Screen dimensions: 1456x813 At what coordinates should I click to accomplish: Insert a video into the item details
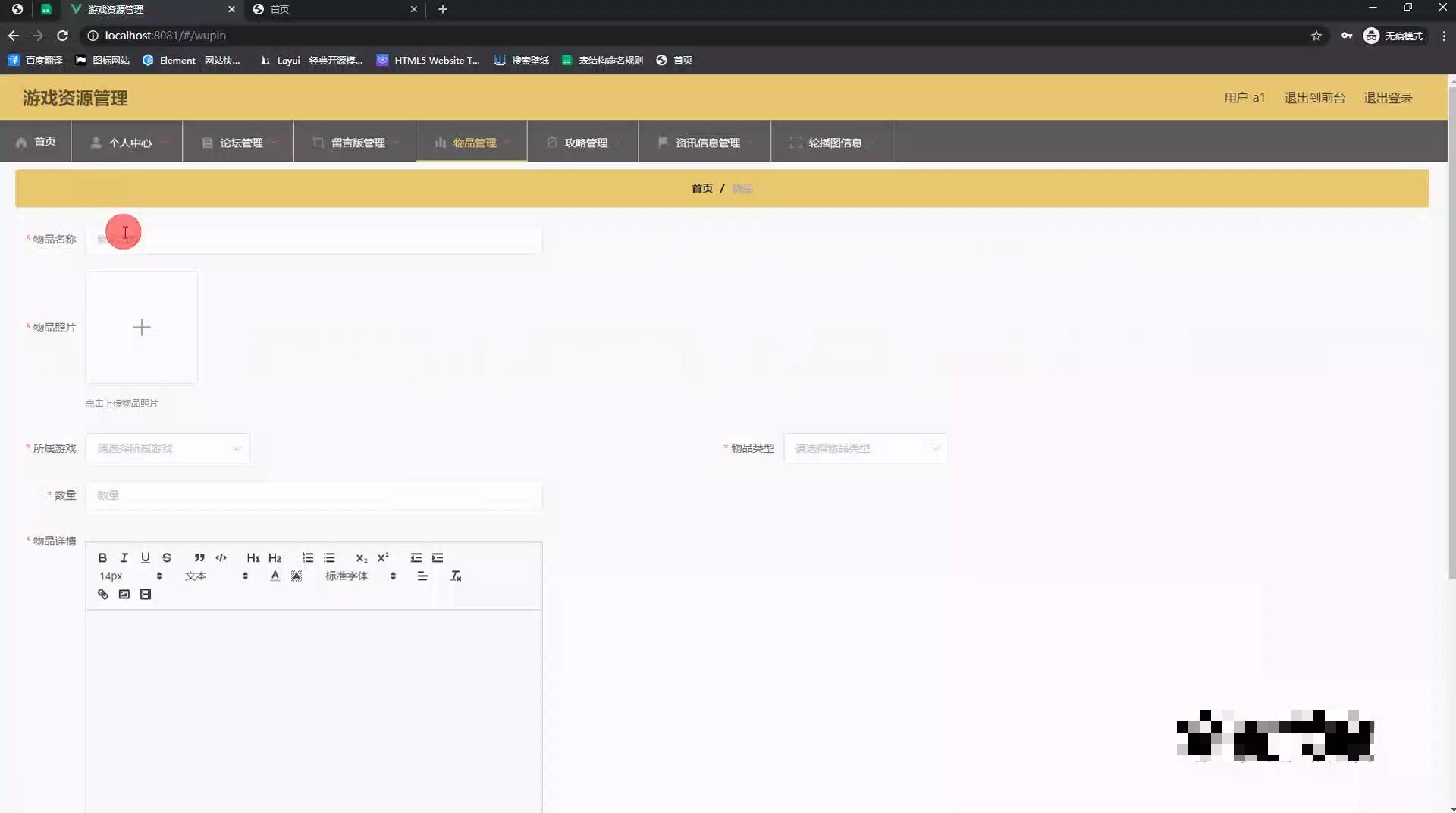pyautogui.click(x=145, y=594)
